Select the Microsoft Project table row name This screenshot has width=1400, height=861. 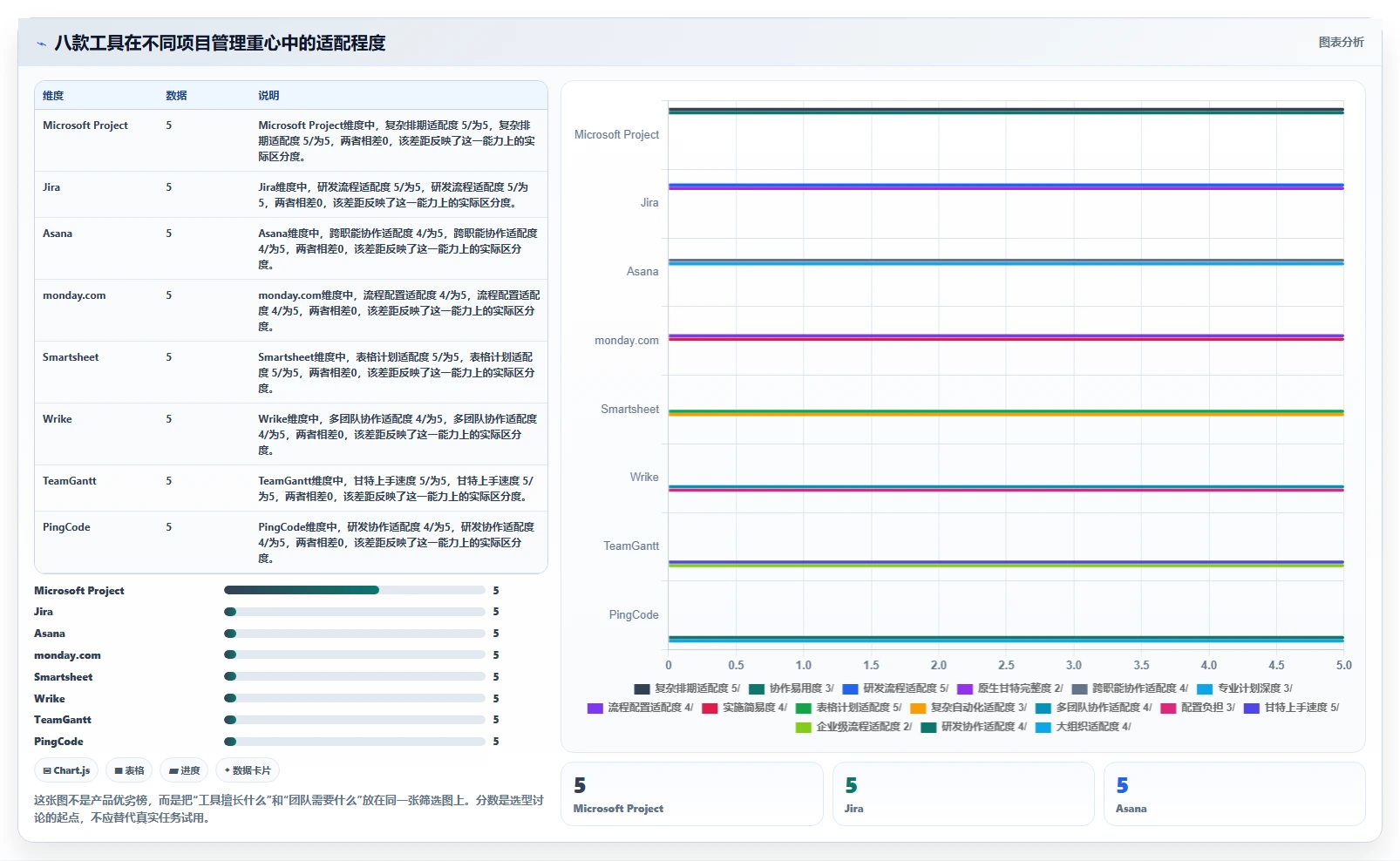pos(85,125)
